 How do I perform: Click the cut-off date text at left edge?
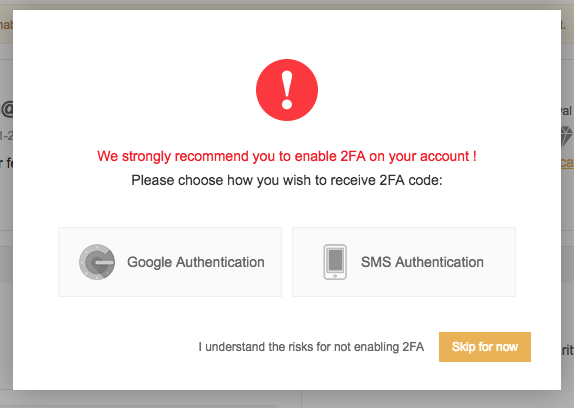tap(6, 136)
